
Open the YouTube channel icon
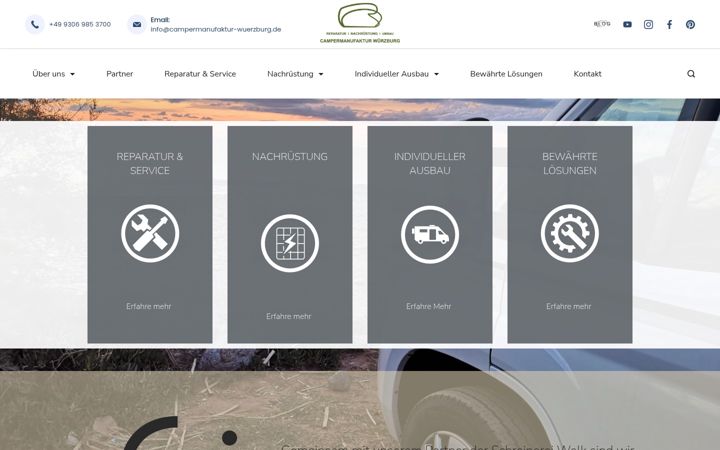point(627,24)
